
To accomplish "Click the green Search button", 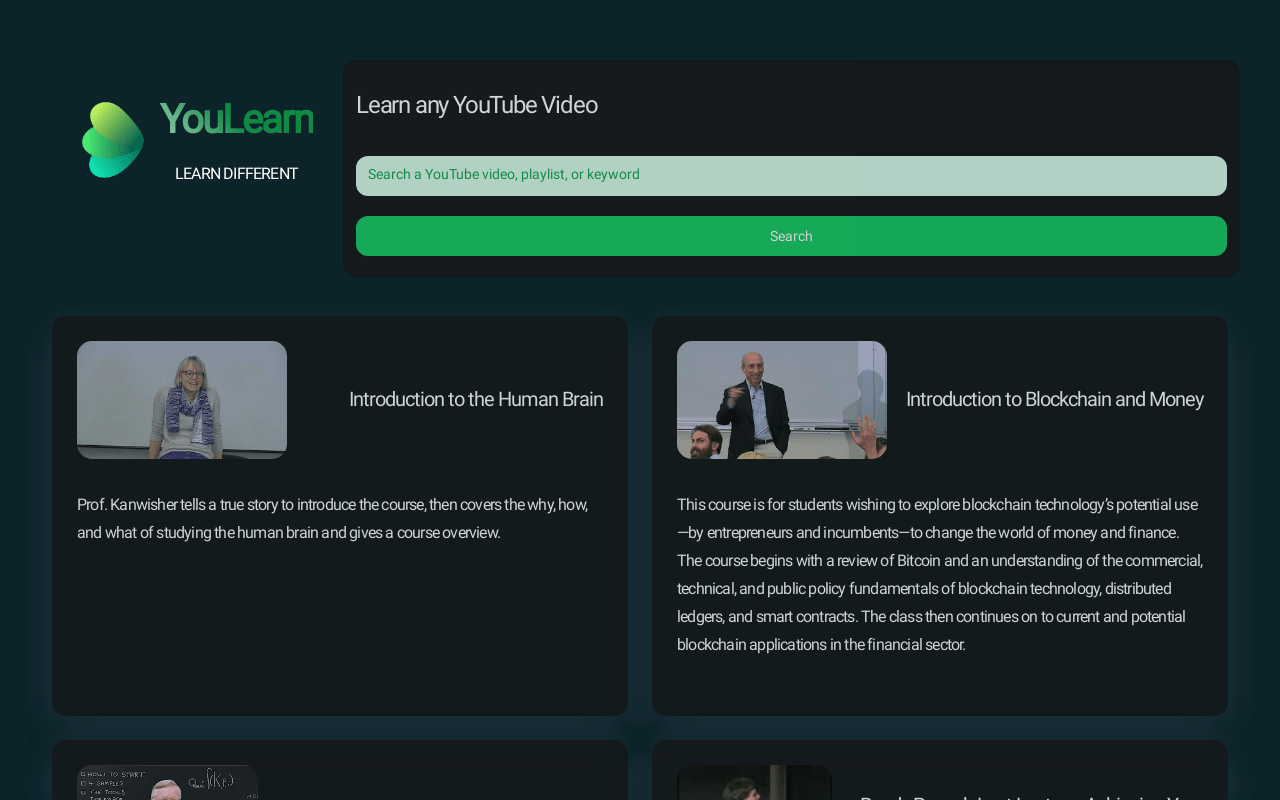I will (x=791, y=236).
